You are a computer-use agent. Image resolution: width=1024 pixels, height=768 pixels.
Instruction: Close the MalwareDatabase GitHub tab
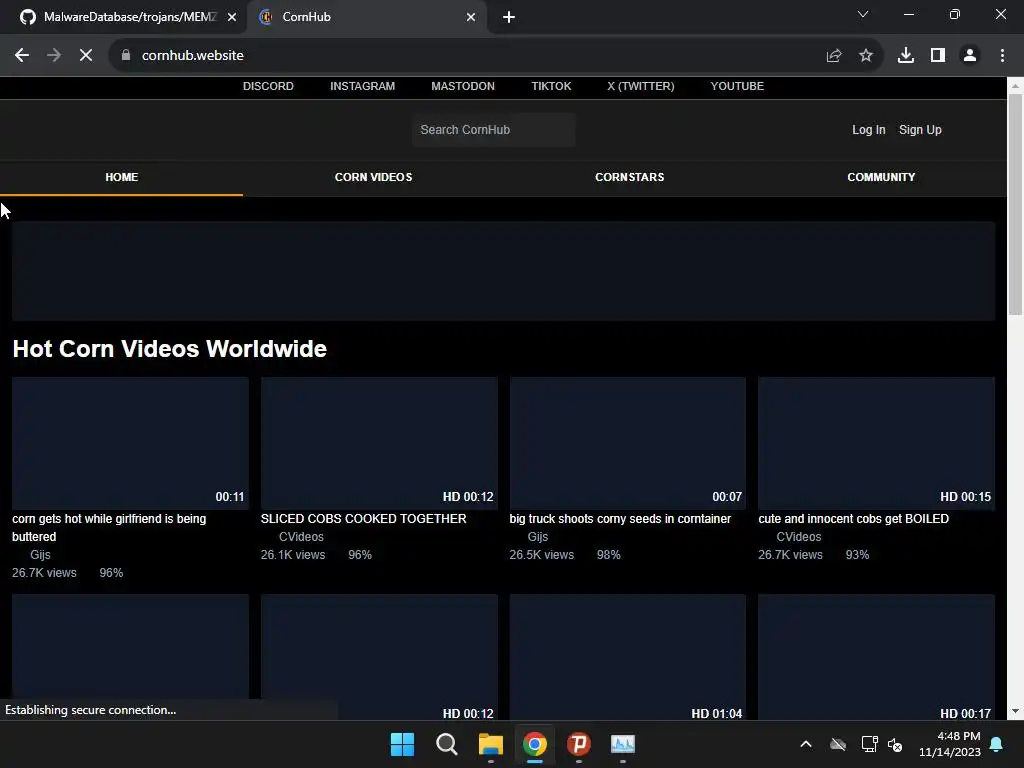[232, 18]
